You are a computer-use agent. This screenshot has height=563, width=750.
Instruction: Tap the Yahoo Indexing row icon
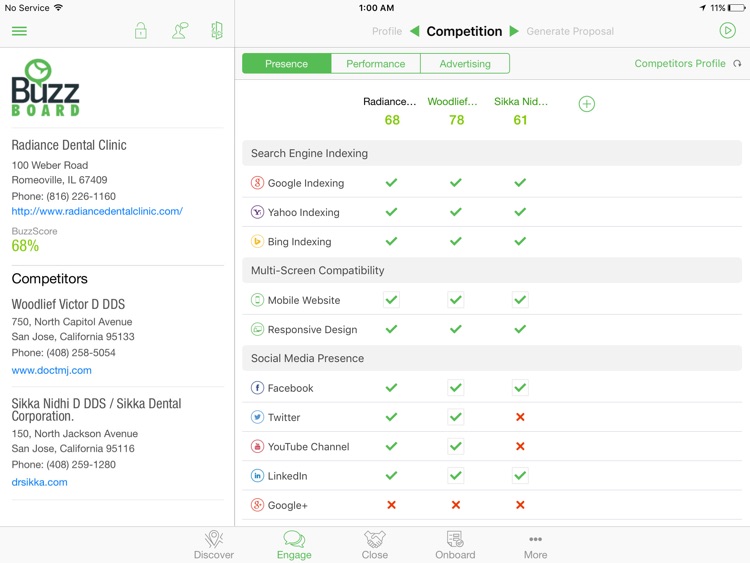pos(257,212)
